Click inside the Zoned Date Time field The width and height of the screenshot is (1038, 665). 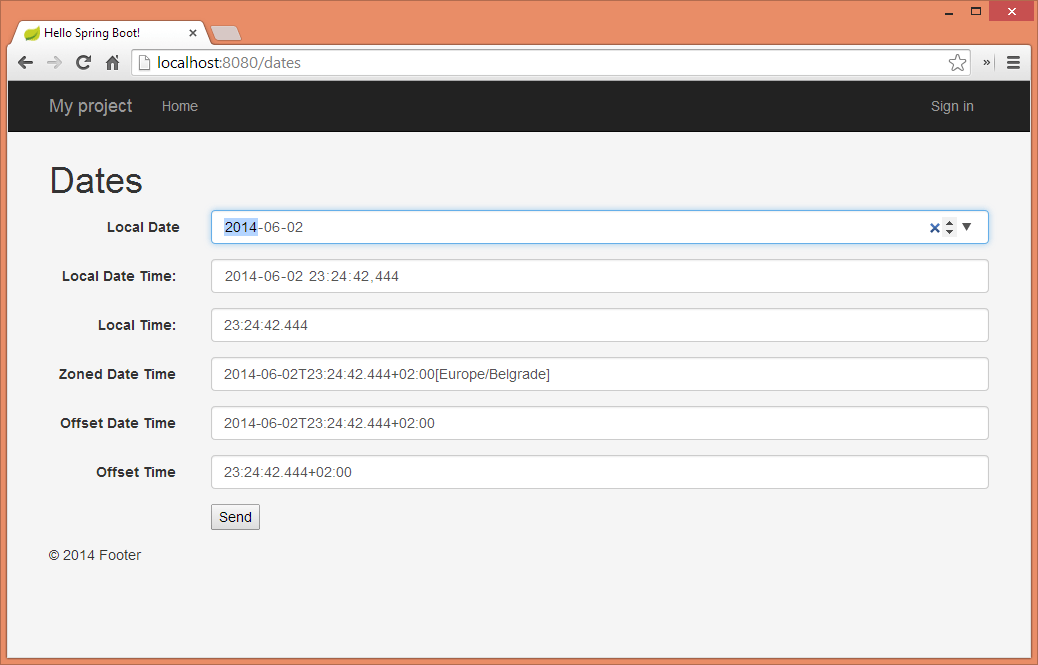coord(600,374)
